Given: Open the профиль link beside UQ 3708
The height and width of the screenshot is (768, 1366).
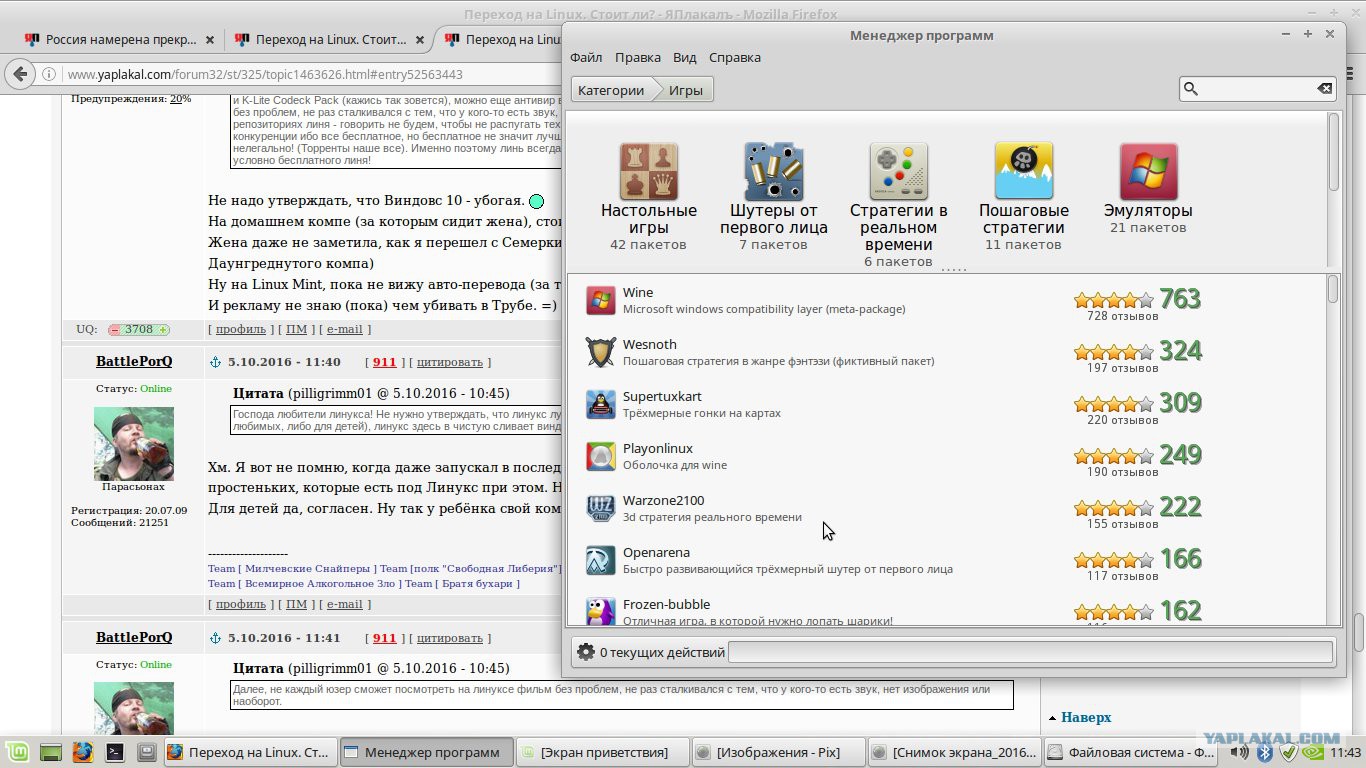Looking at the screenshot, I should click(x=241, y=328).
